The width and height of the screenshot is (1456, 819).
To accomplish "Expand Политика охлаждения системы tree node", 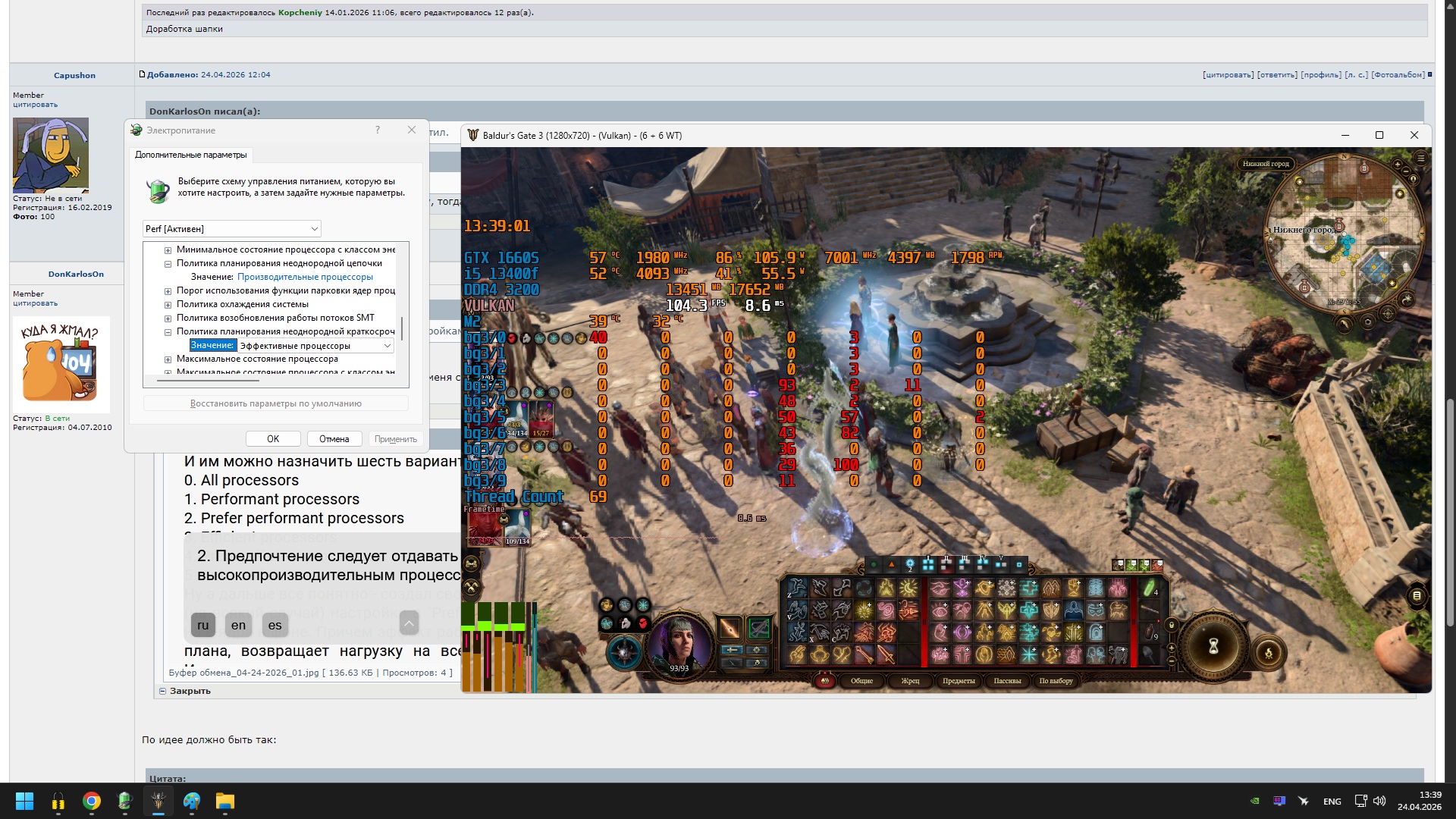I will point(168,305).
